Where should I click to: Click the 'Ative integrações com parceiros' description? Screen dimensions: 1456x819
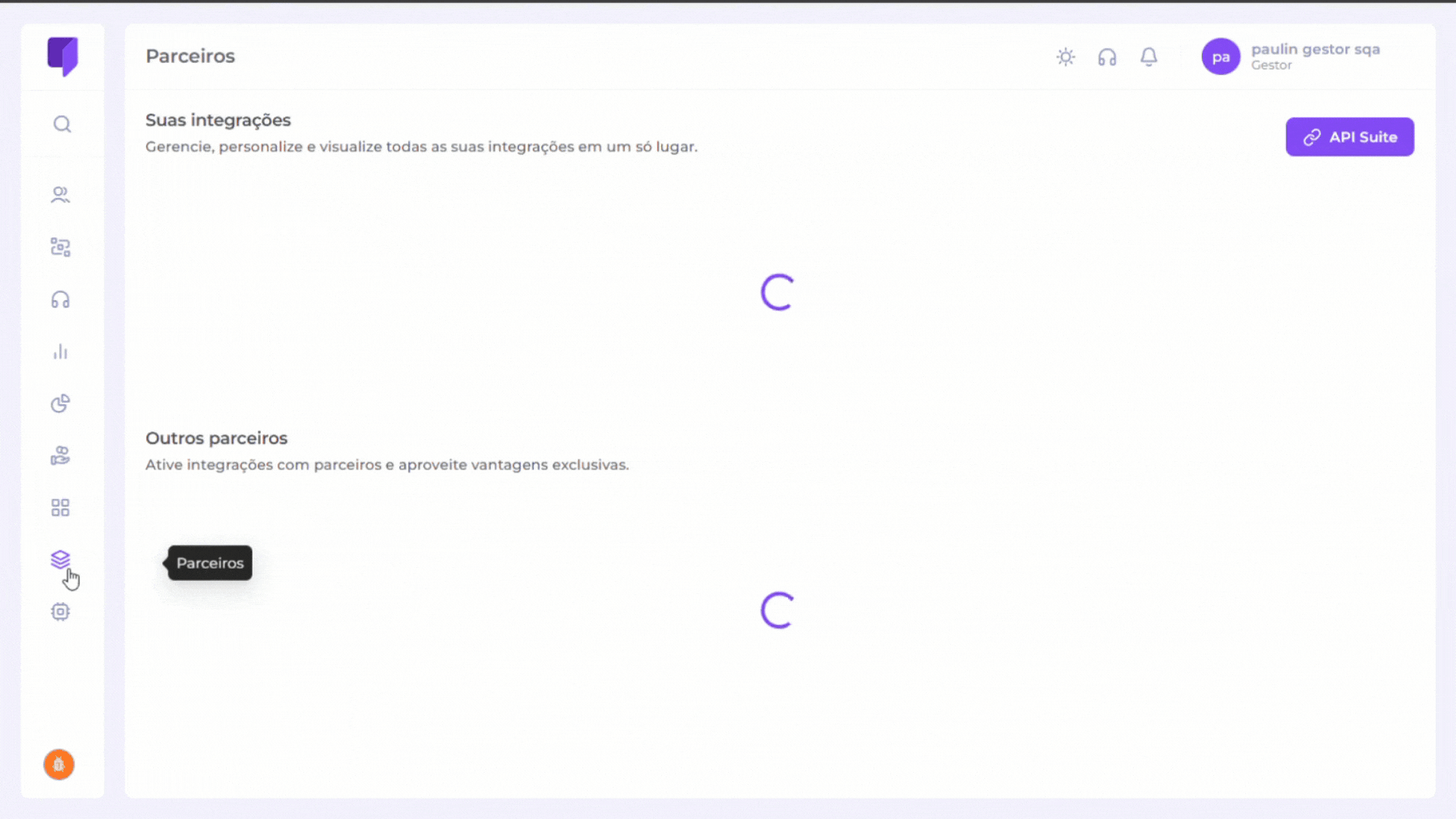(388, 465)
